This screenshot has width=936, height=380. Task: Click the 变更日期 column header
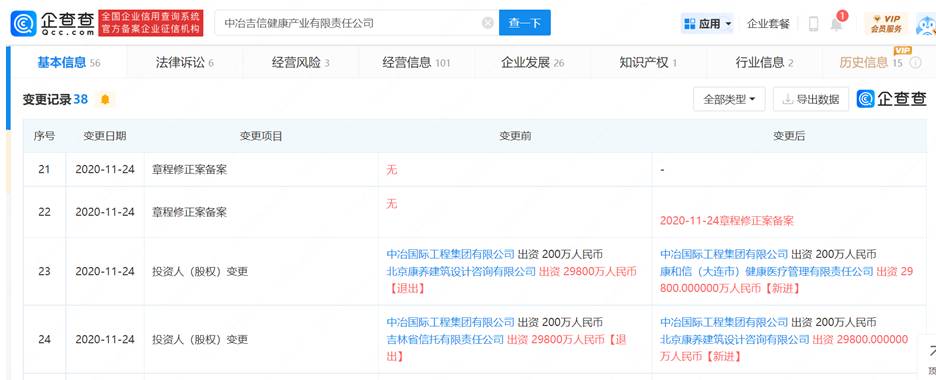click(104, 136)
